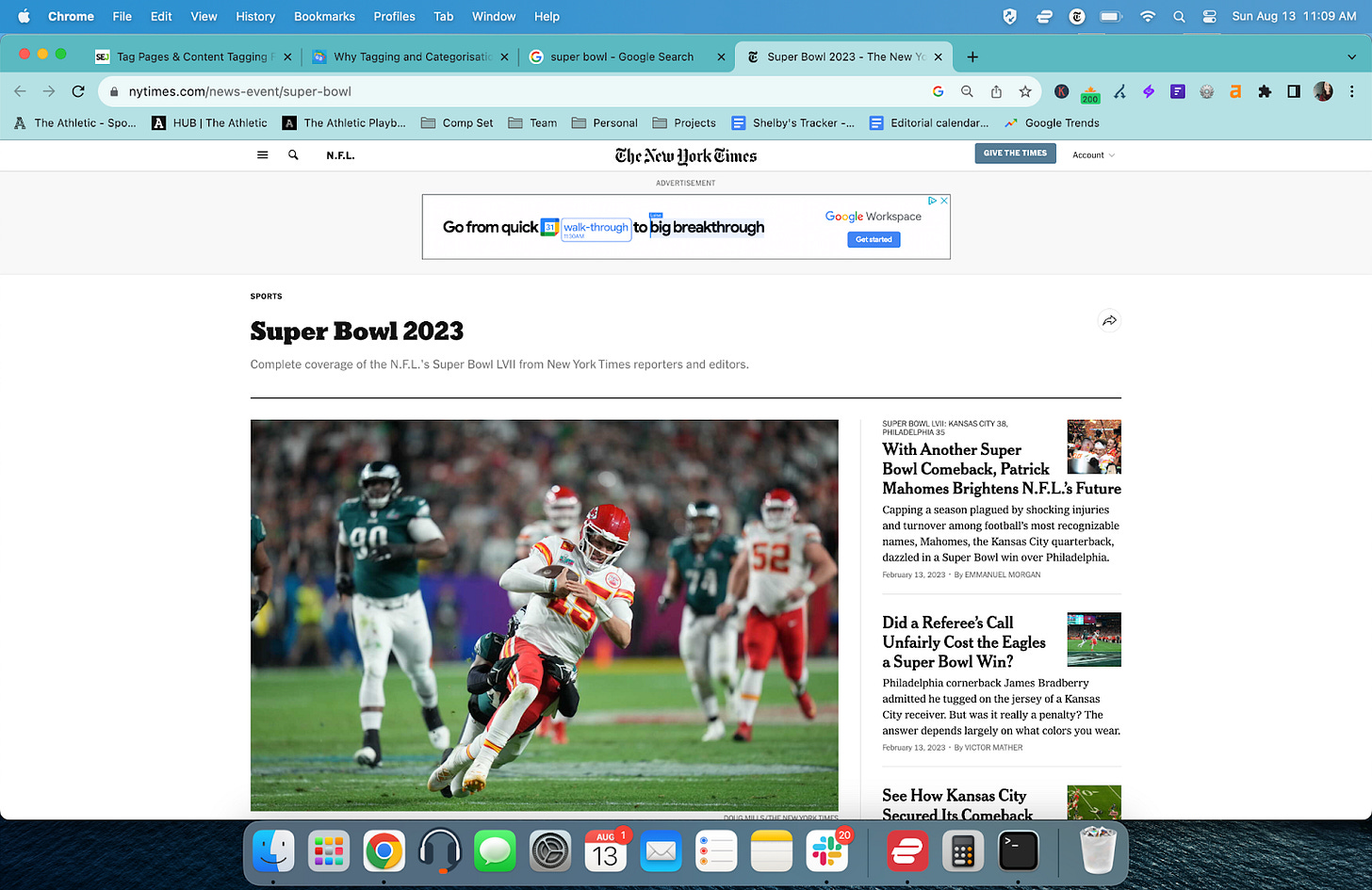Click the share icon in the address bar
1372x890 pixels.
pyautogui.click(x=996, y=91)
